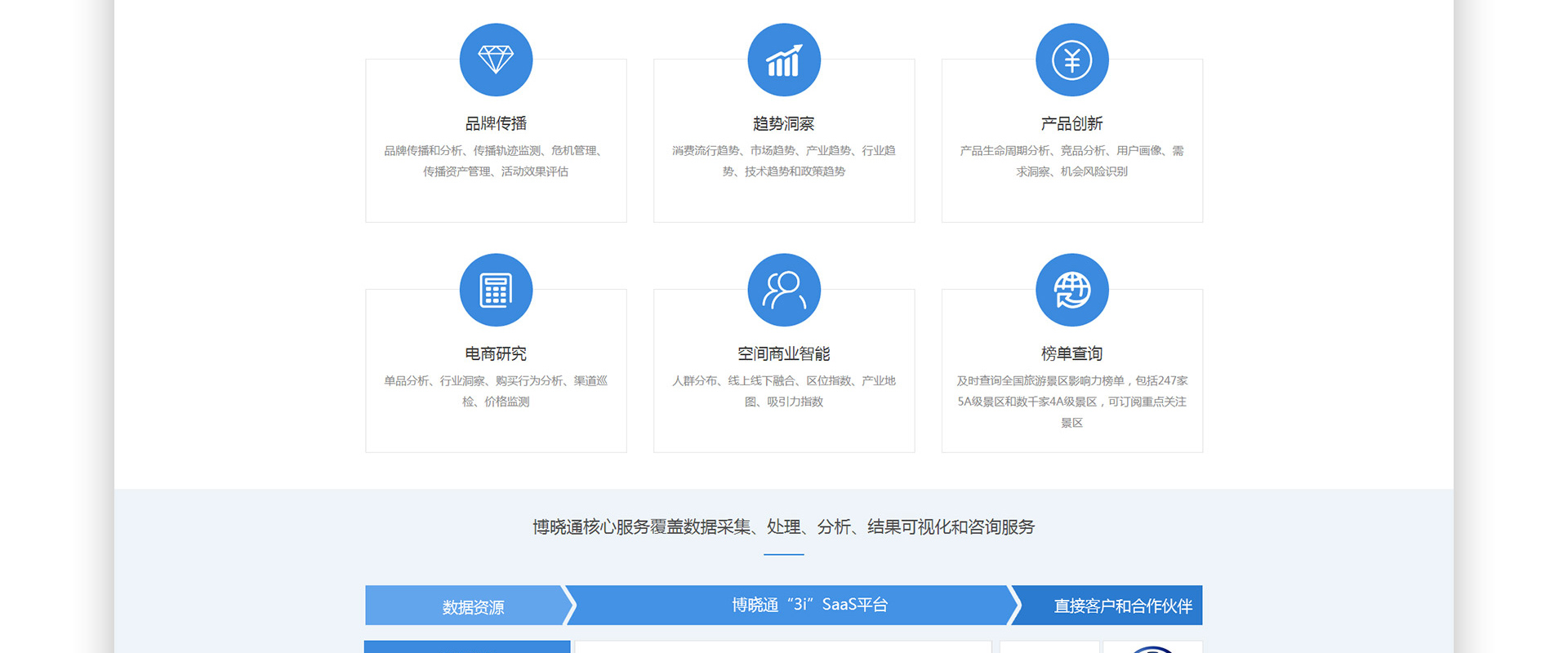This screenshot has width=1568, height=653.
Task: Click the bar chart icon for 趋势洞察
Action: pyautogui.click(x=784, y=60)
